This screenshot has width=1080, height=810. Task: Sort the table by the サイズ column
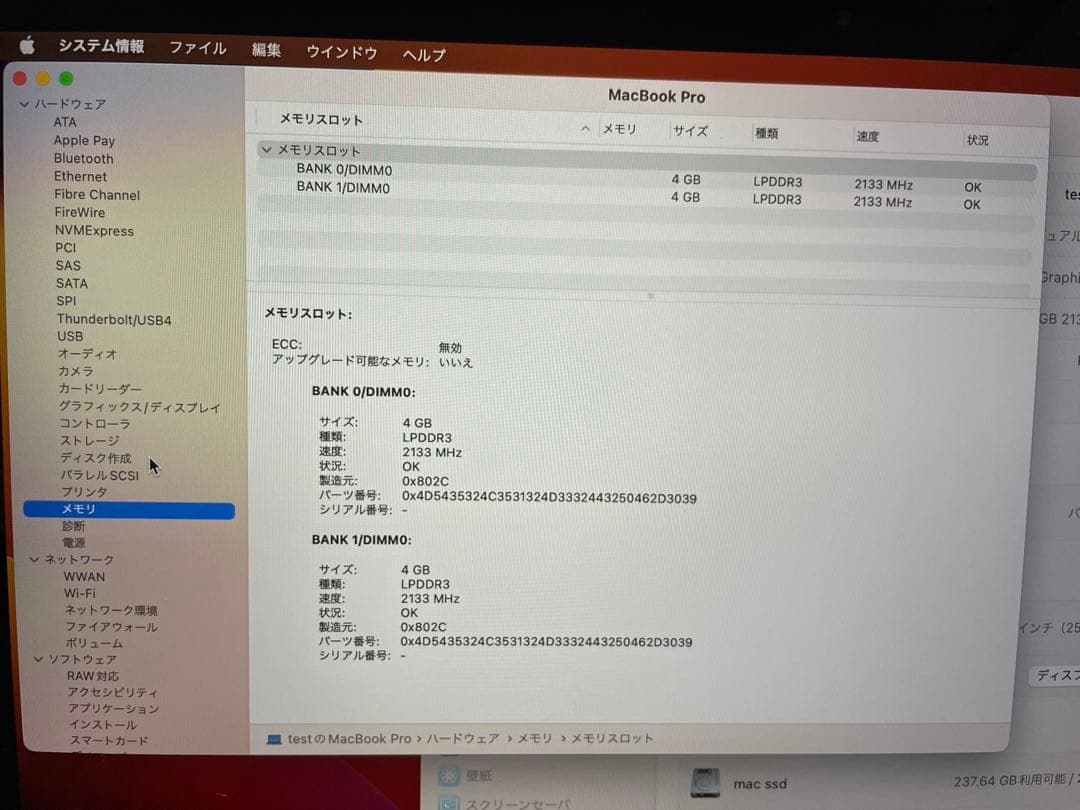pos(689,131)
